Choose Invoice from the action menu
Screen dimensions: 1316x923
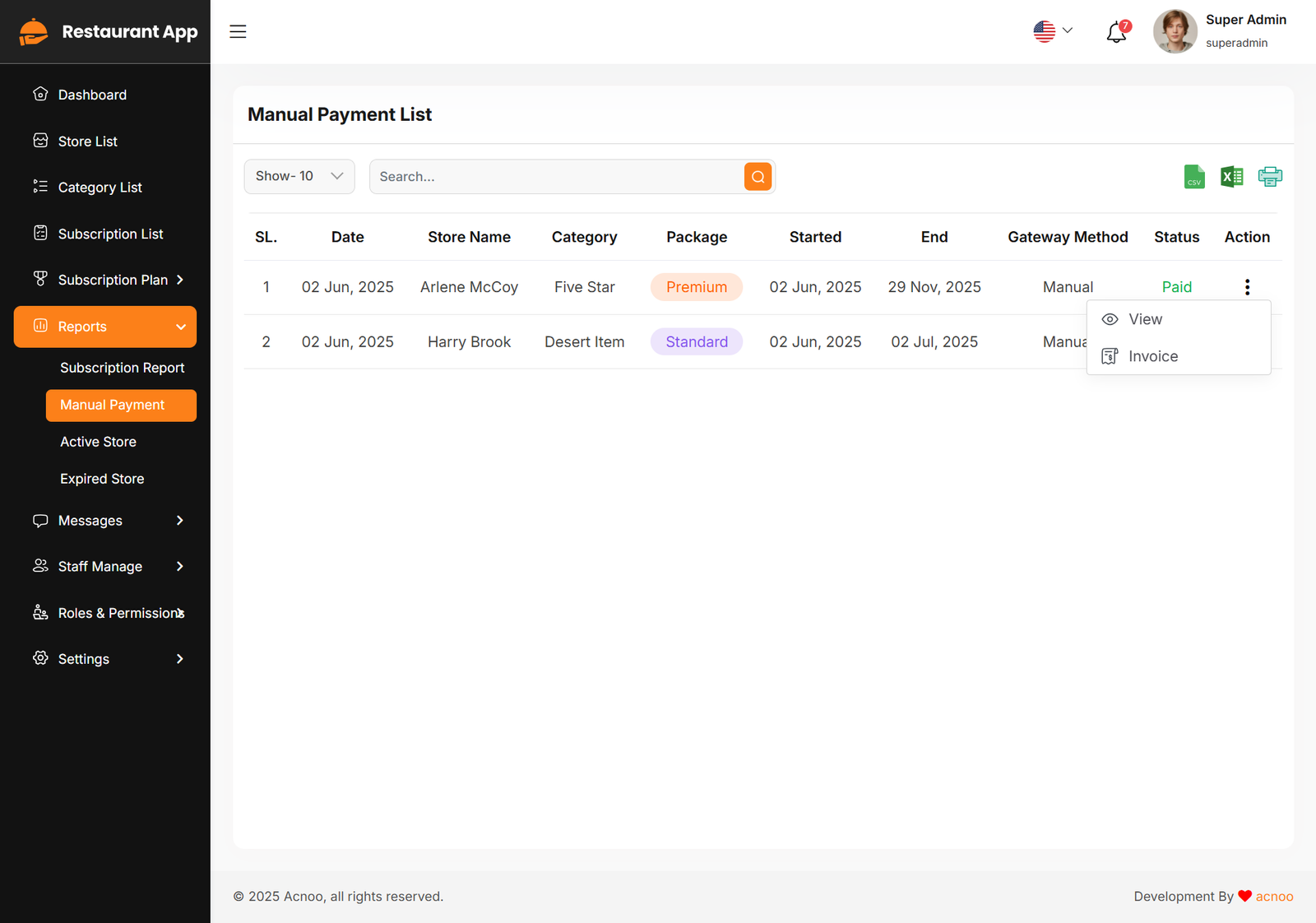tap(1151, 356)
